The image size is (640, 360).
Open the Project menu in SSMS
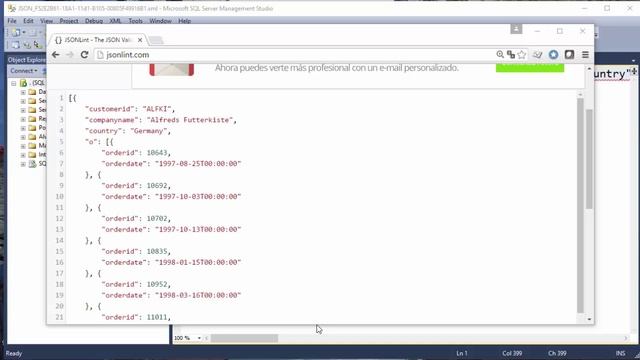click(x=69, y=21)
